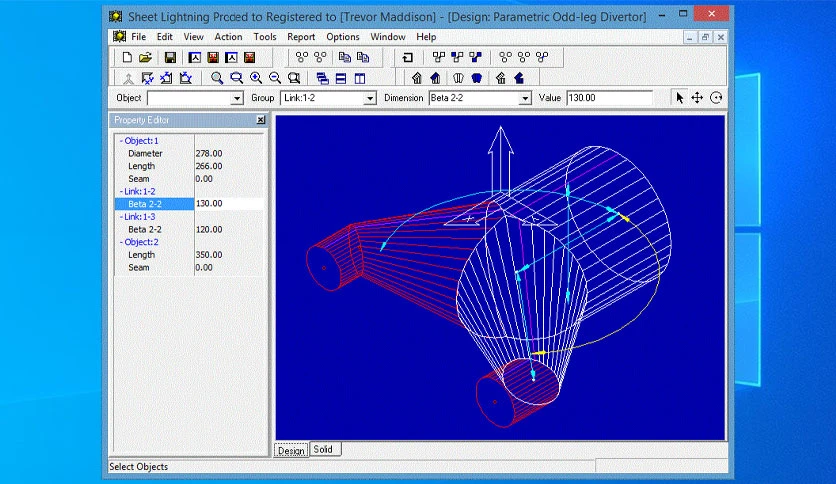Image resolution: width=836 pixels, height=484 pixels.
Task: Open the File menu
Action: click(139, 37)
